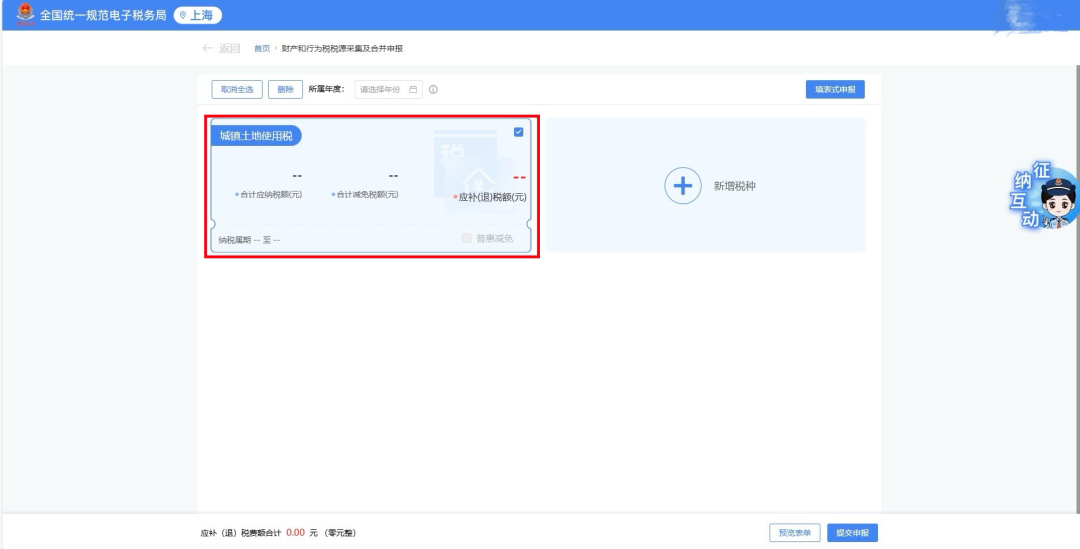The image size is (1080, 549).
Task: Uncheck the 城镇土地使用税 card checkbox
Action: click(518, 132)
